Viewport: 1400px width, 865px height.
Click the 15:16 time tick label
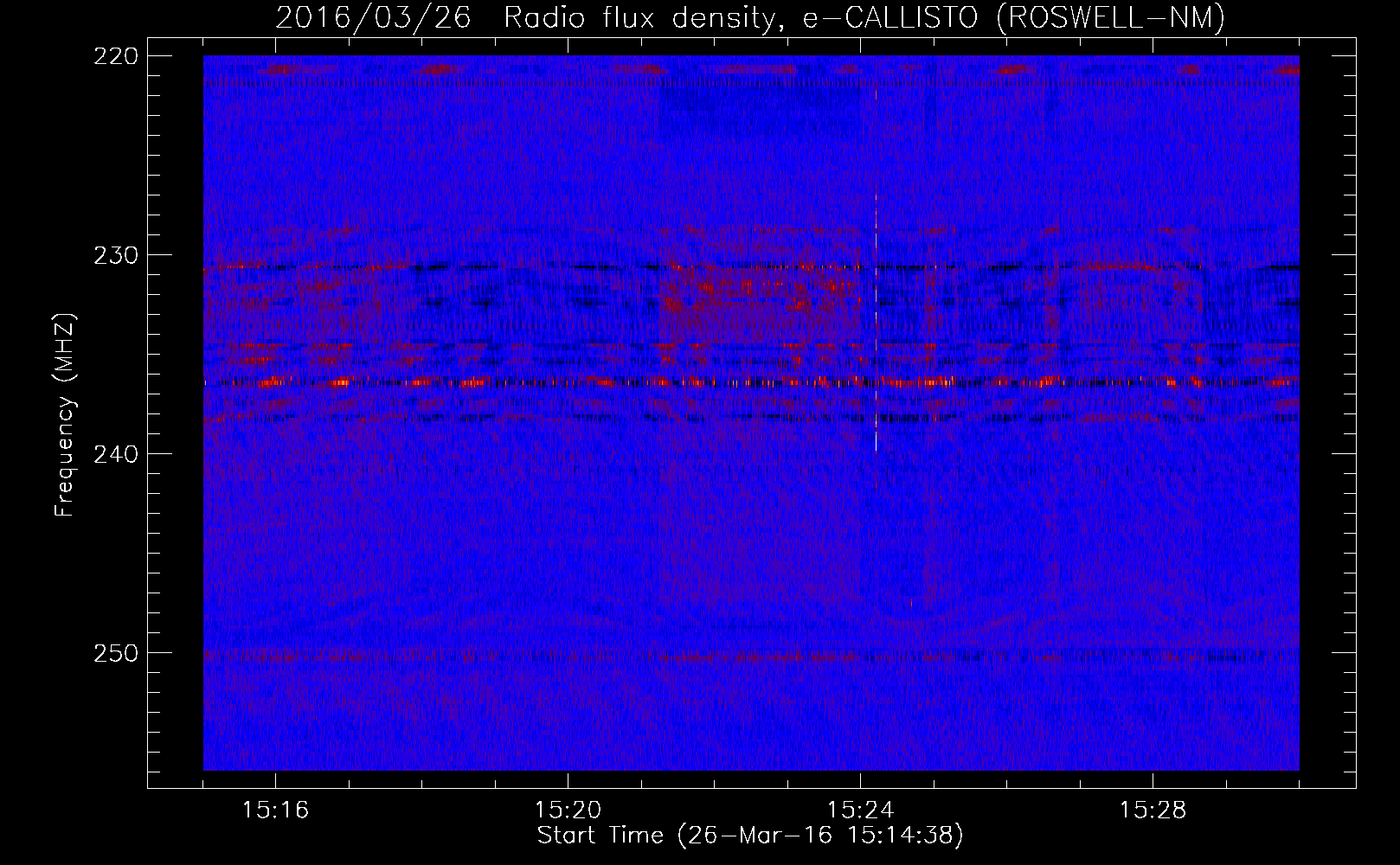275,810
